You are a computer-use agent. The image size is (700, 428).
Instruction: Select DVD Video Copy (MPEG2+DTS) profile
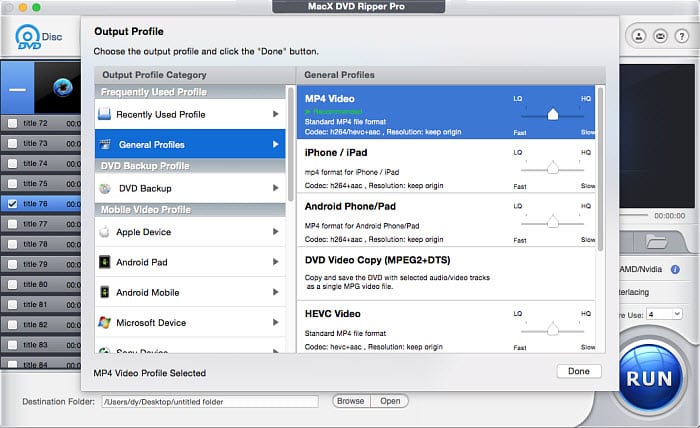tap(446, 274)
